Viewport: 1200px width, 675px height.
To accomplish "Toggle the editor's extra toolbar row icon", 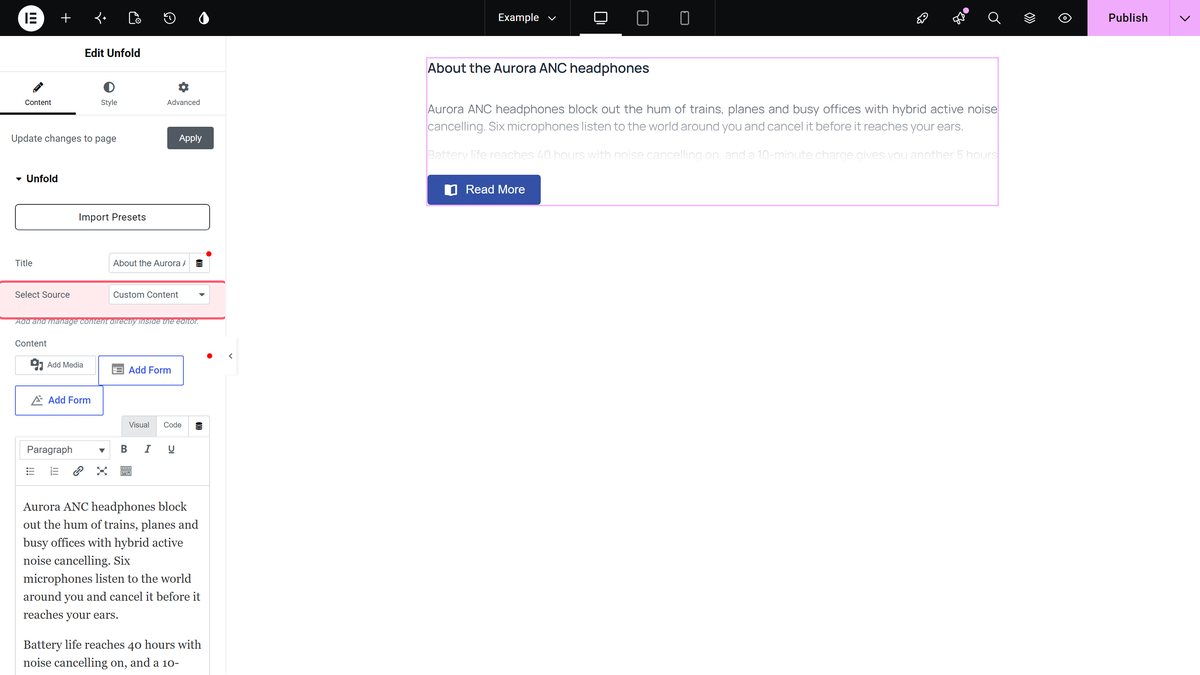I will 126,471.
